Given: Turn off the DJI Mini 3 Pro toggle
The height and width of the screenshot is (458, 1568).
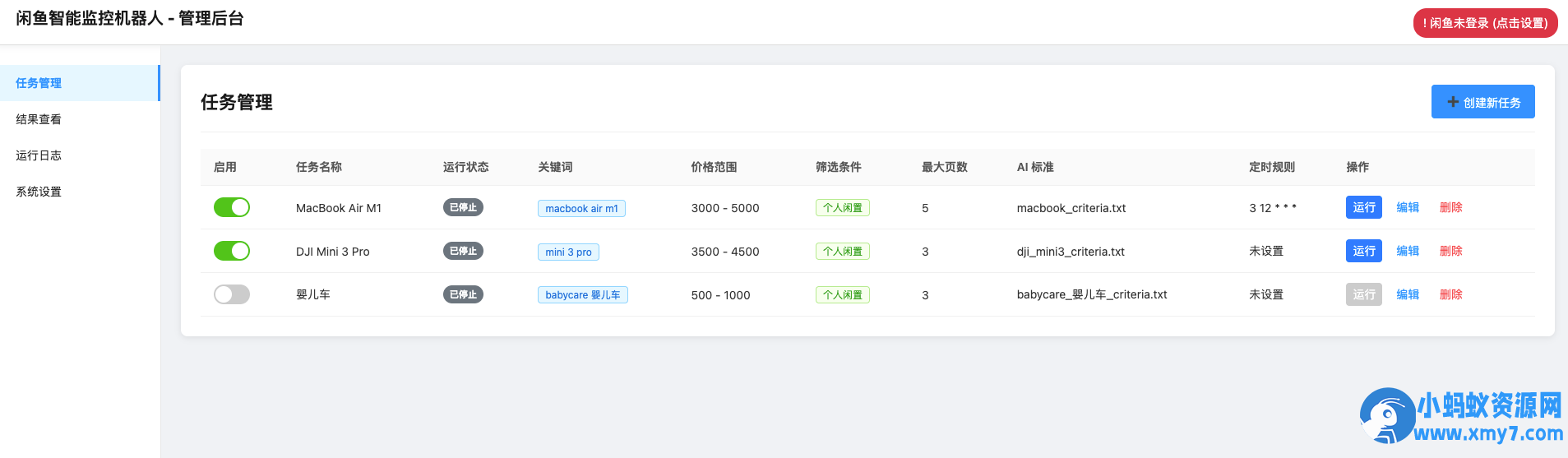Looking at the screenshot, I should (232, 251).
